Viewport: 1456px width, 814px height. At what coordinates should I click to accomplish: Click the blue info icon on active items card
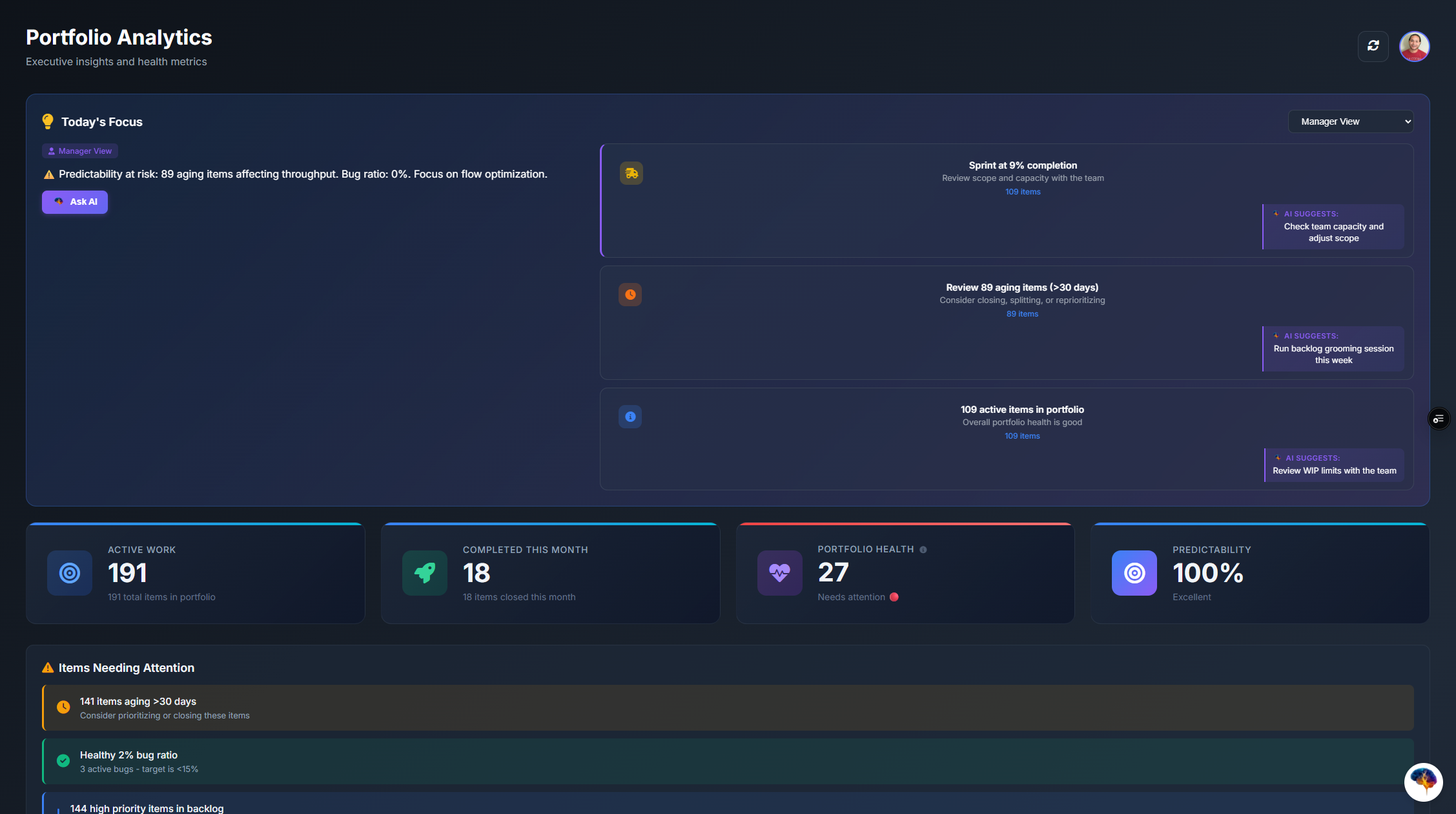(630, 417)
